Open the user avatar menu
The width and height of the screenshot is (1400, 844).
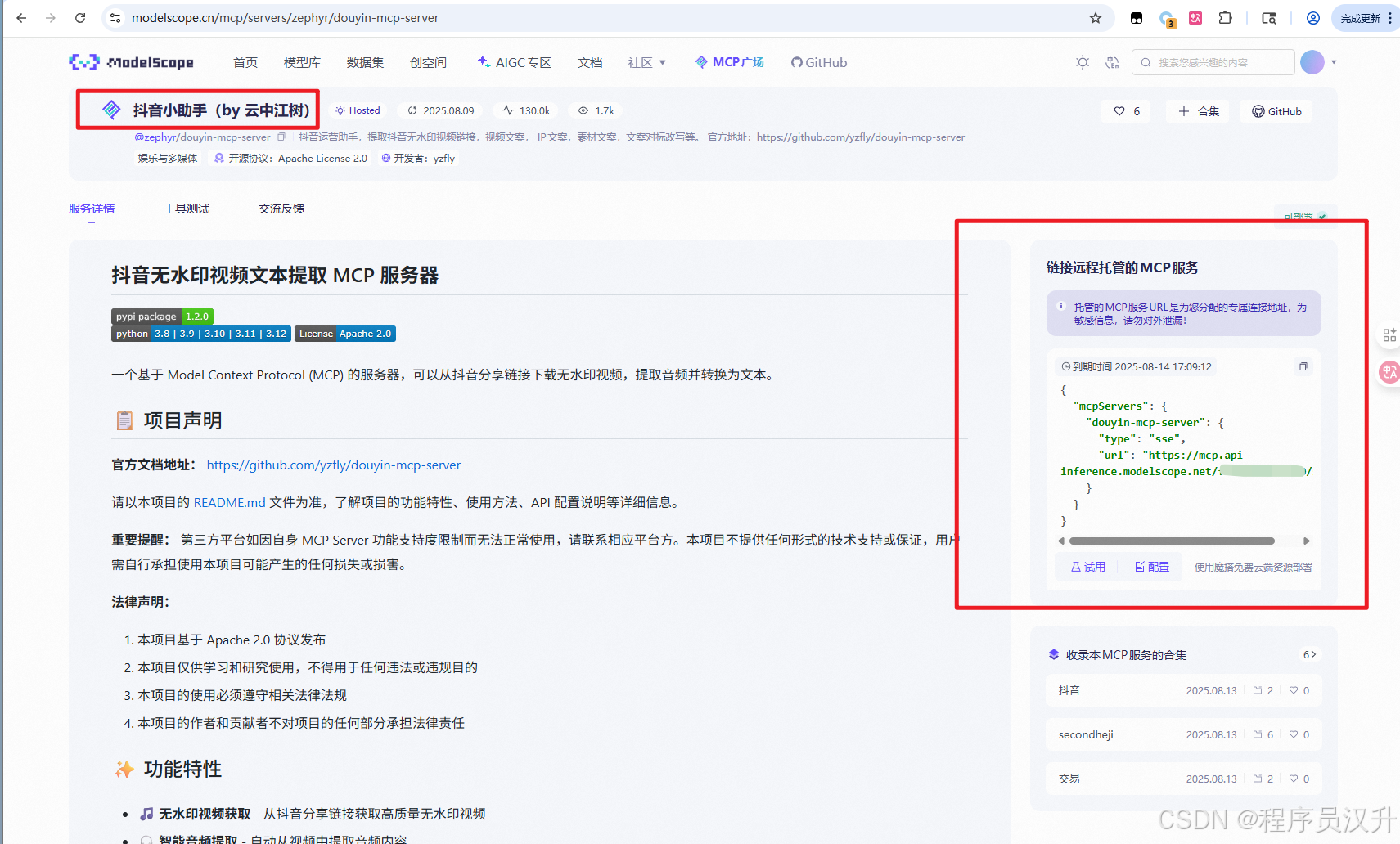pyautogui.click(x=1312, y=62)
